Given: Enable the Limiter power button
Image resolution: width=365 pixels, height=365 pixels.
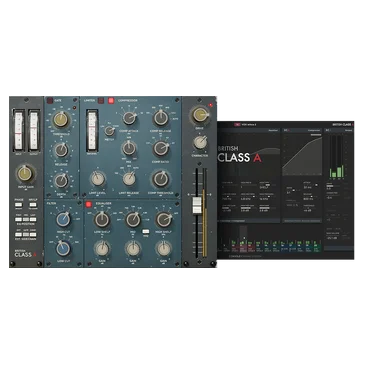Looking at the screenshot, I should tap(101, 100).
